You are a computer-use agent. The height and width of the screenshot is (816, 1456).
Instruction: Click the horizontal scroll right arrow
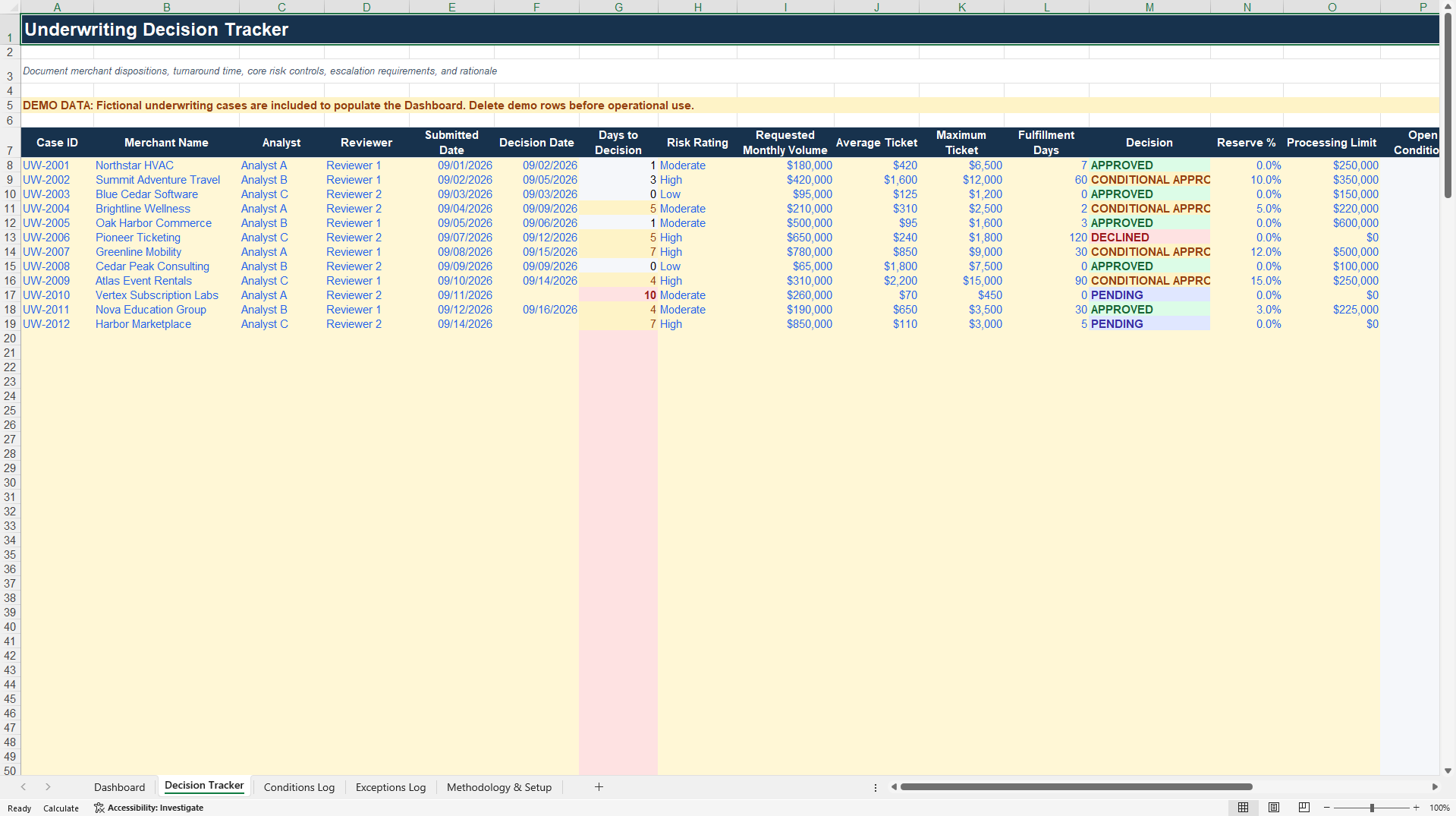click(x=1435, y=787)
